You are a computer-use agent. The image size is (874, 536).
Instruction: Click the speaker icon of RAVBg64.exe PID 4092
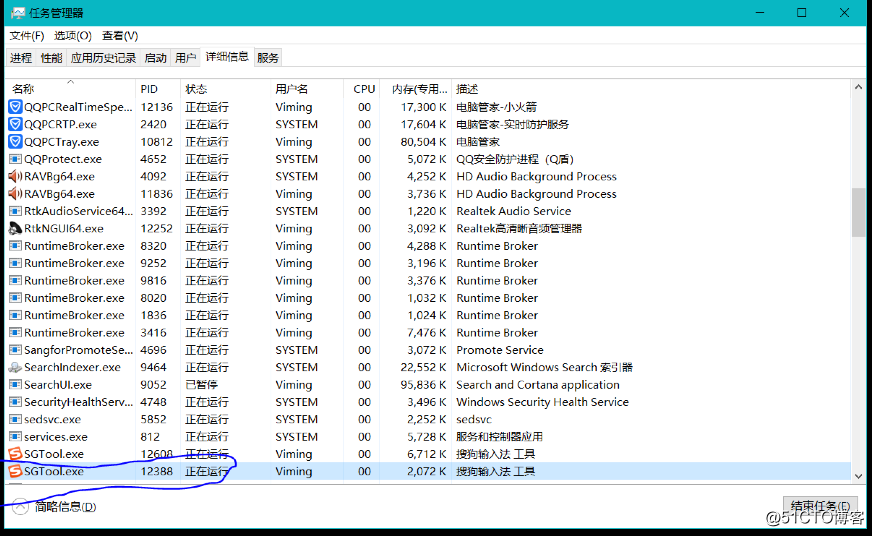16,176
